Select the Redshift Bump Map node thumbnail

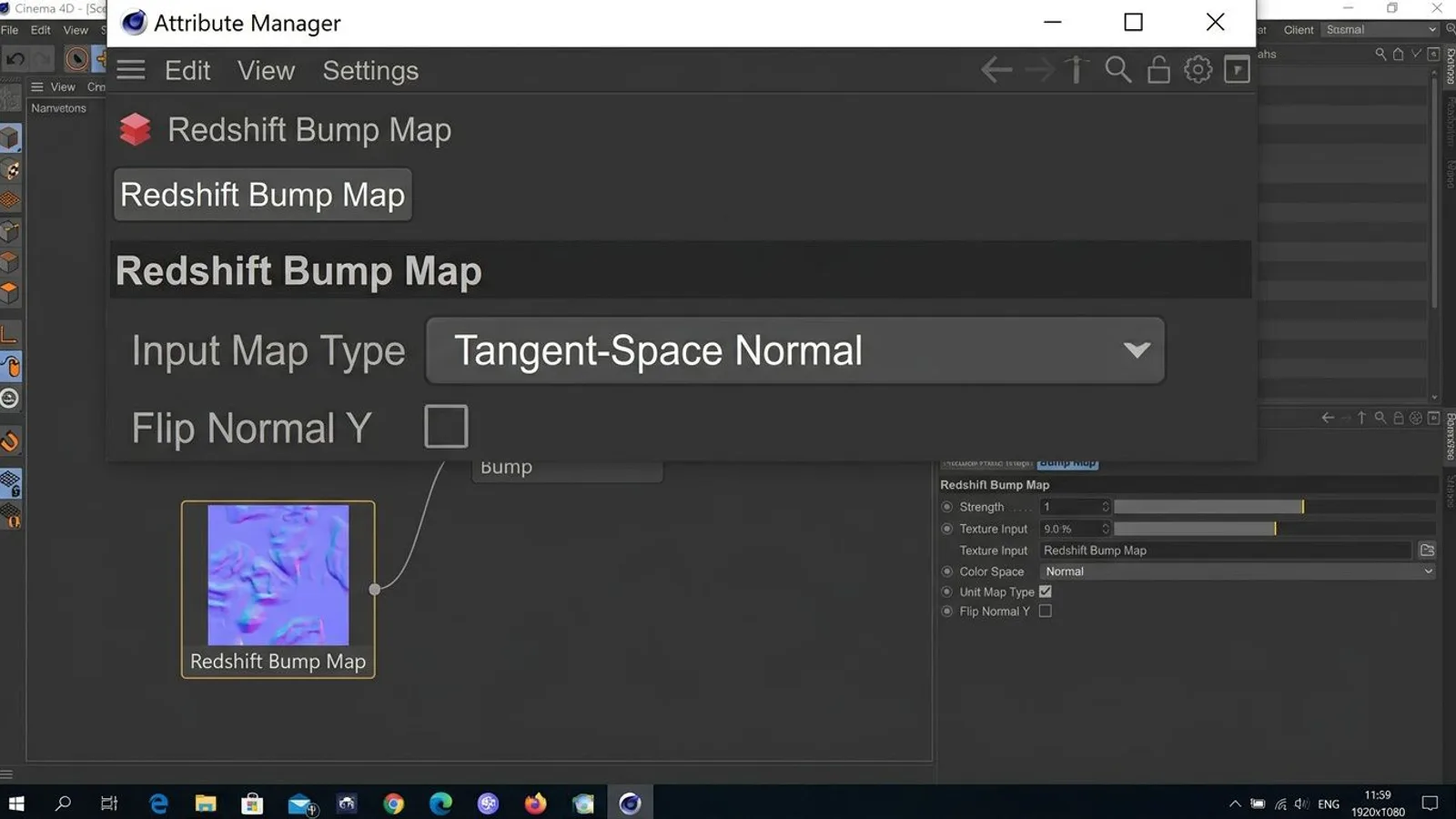tap(278, 575)
